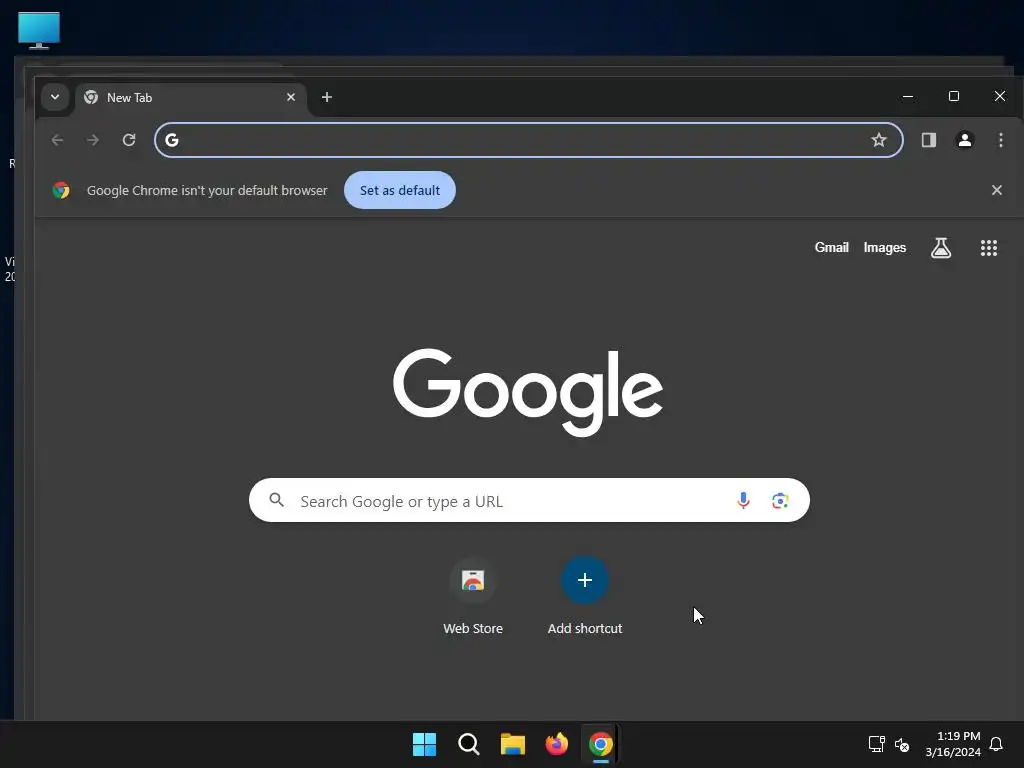Viewport: 1024px width, 768px height.
Task: Reload the page with refresh icon
Action: [129, 140]
